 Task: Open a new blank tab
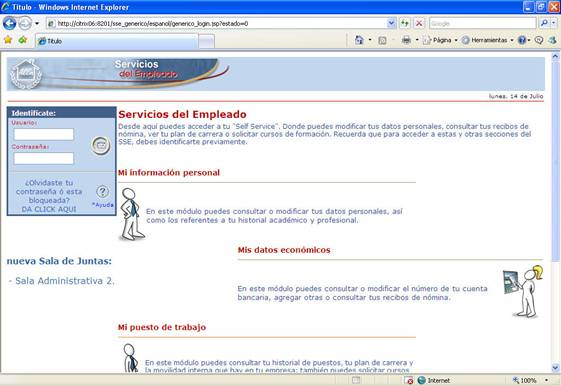coord(206,41)
